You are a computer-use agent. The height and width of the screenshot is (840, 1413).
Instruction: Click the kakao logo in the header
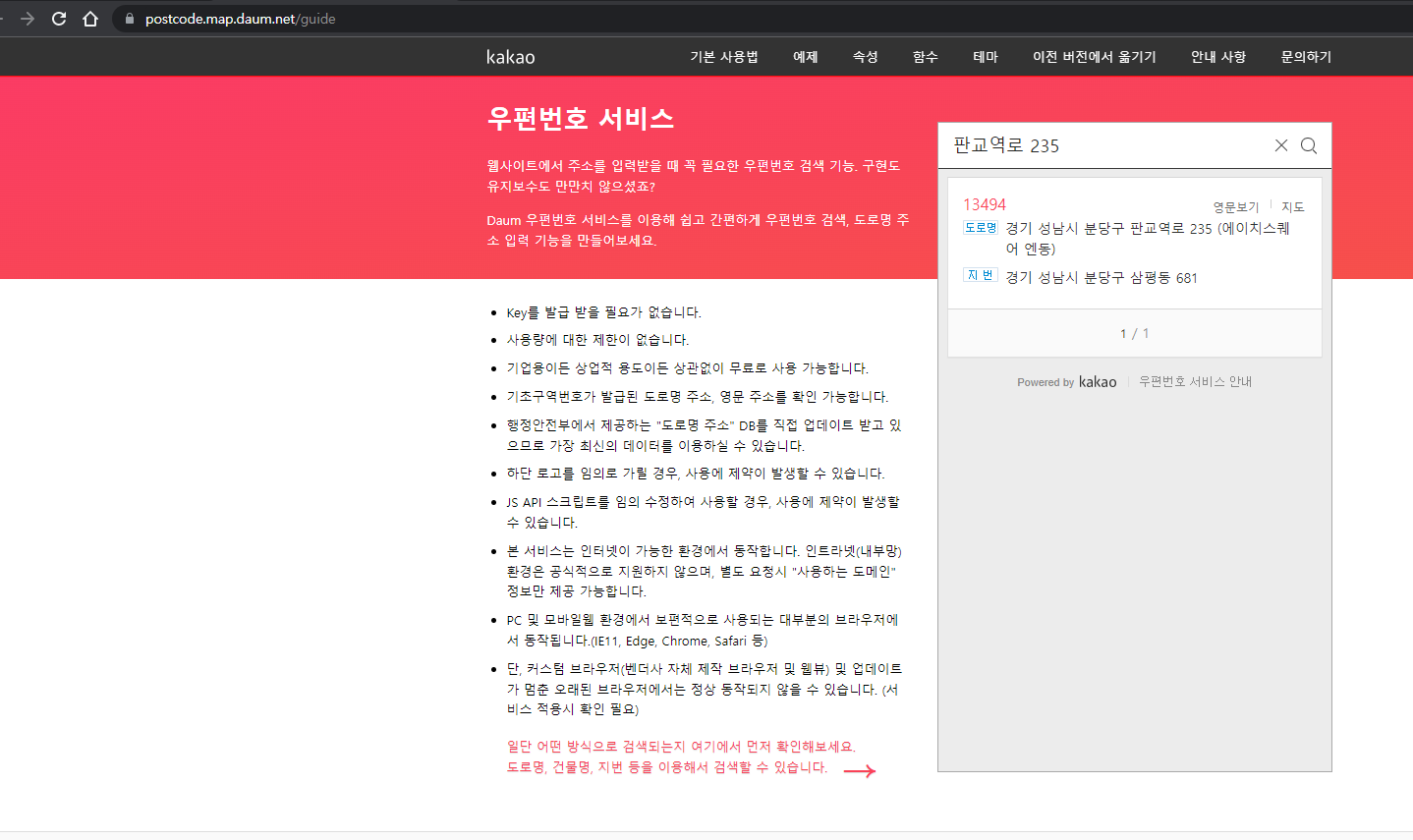(511, 57)
